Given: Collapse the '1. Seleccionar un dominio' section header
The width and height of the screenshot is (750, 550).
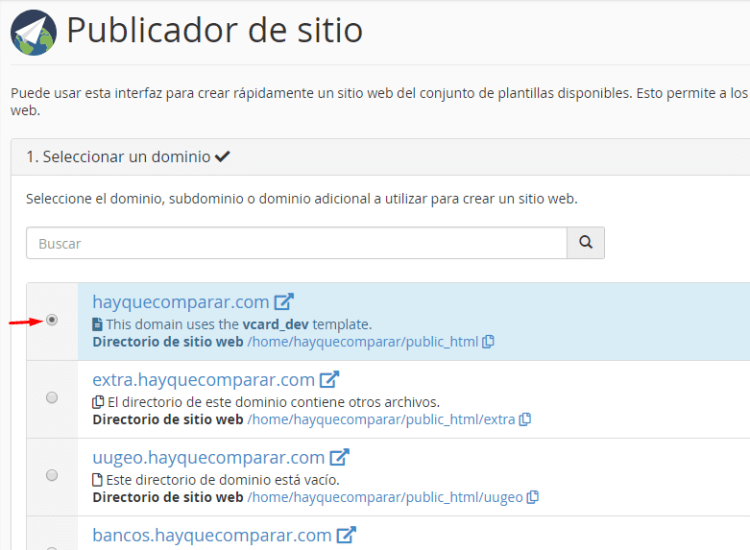Looking at the screenshot, I should point(381,157).
